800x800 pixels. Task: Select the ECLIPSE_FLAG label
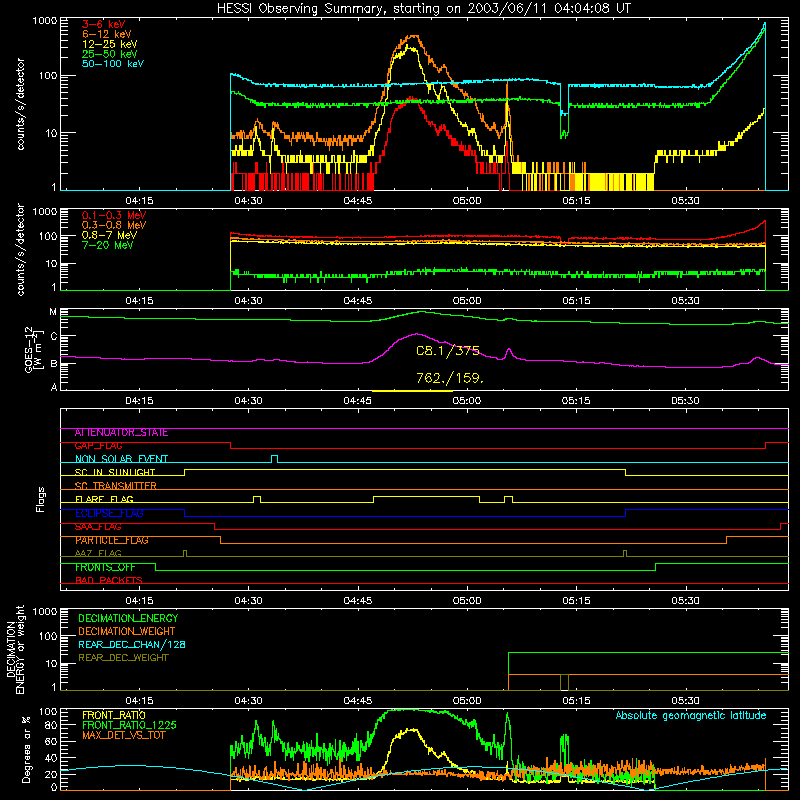pyautogui.click(x=109, y=513)
